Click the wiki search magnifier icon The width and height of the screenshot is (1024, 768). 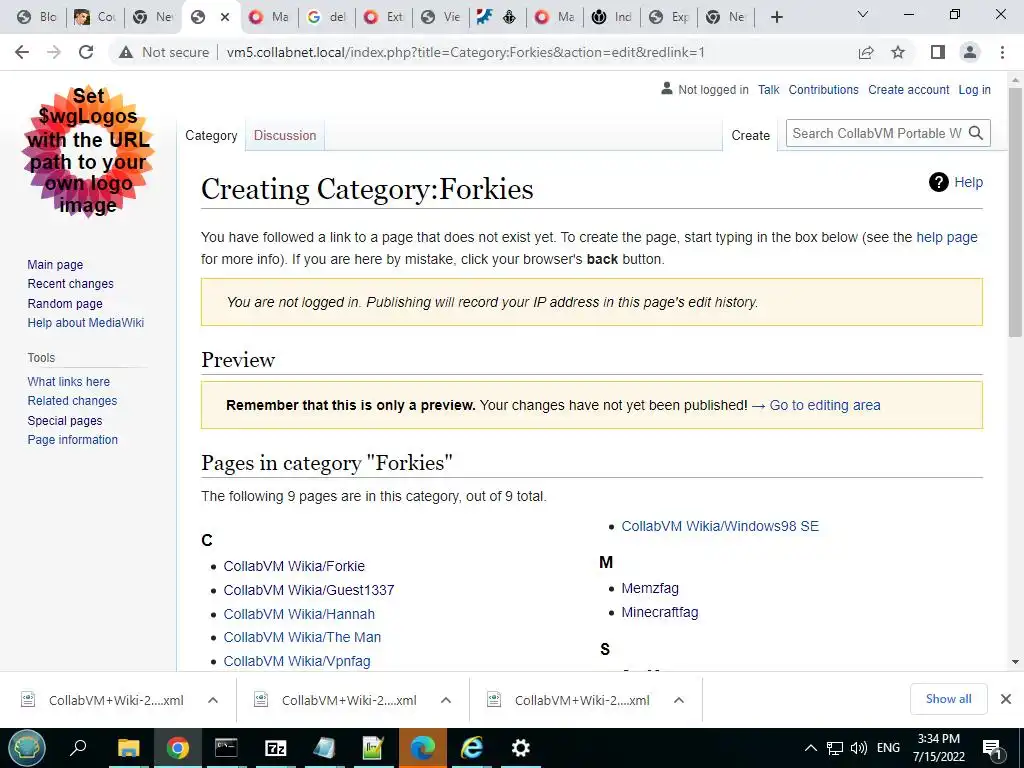click(976, 133)
